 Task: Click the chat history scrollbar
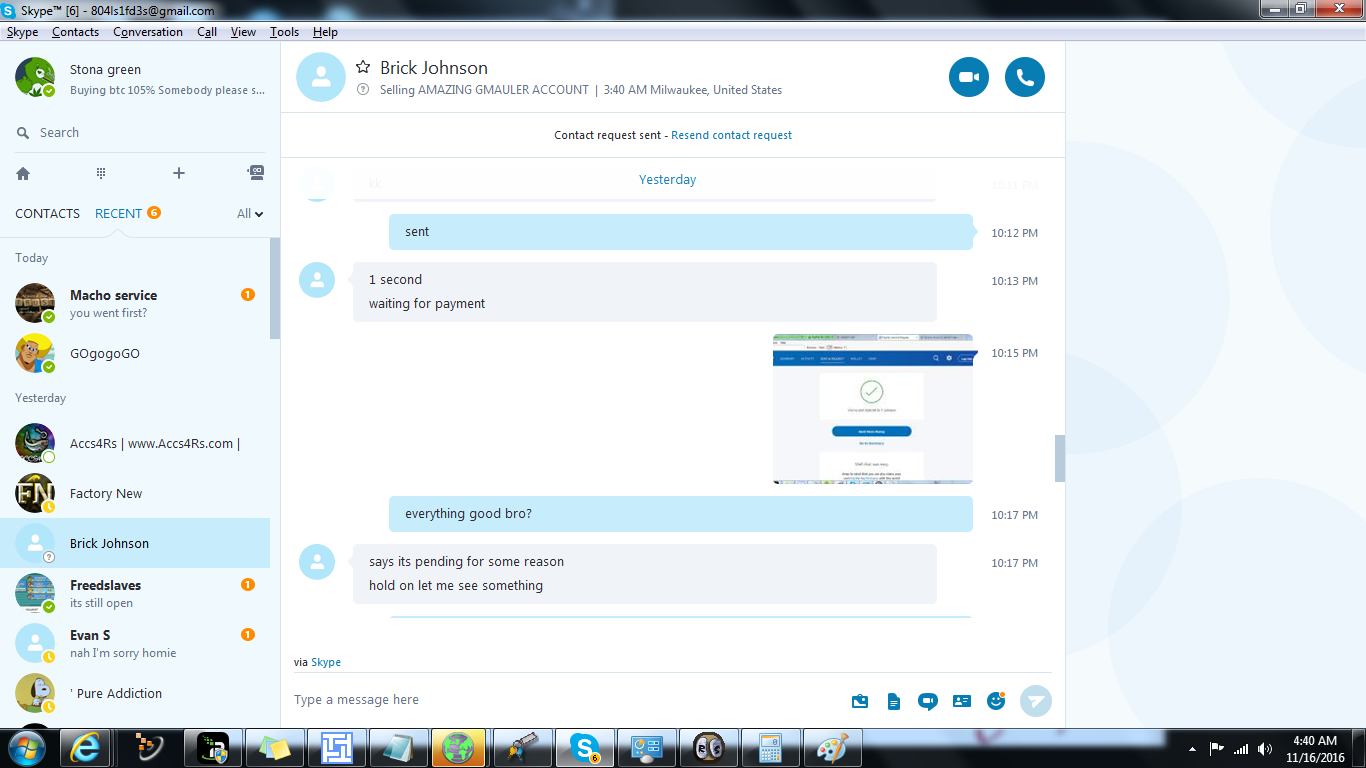coord(1059,459)
